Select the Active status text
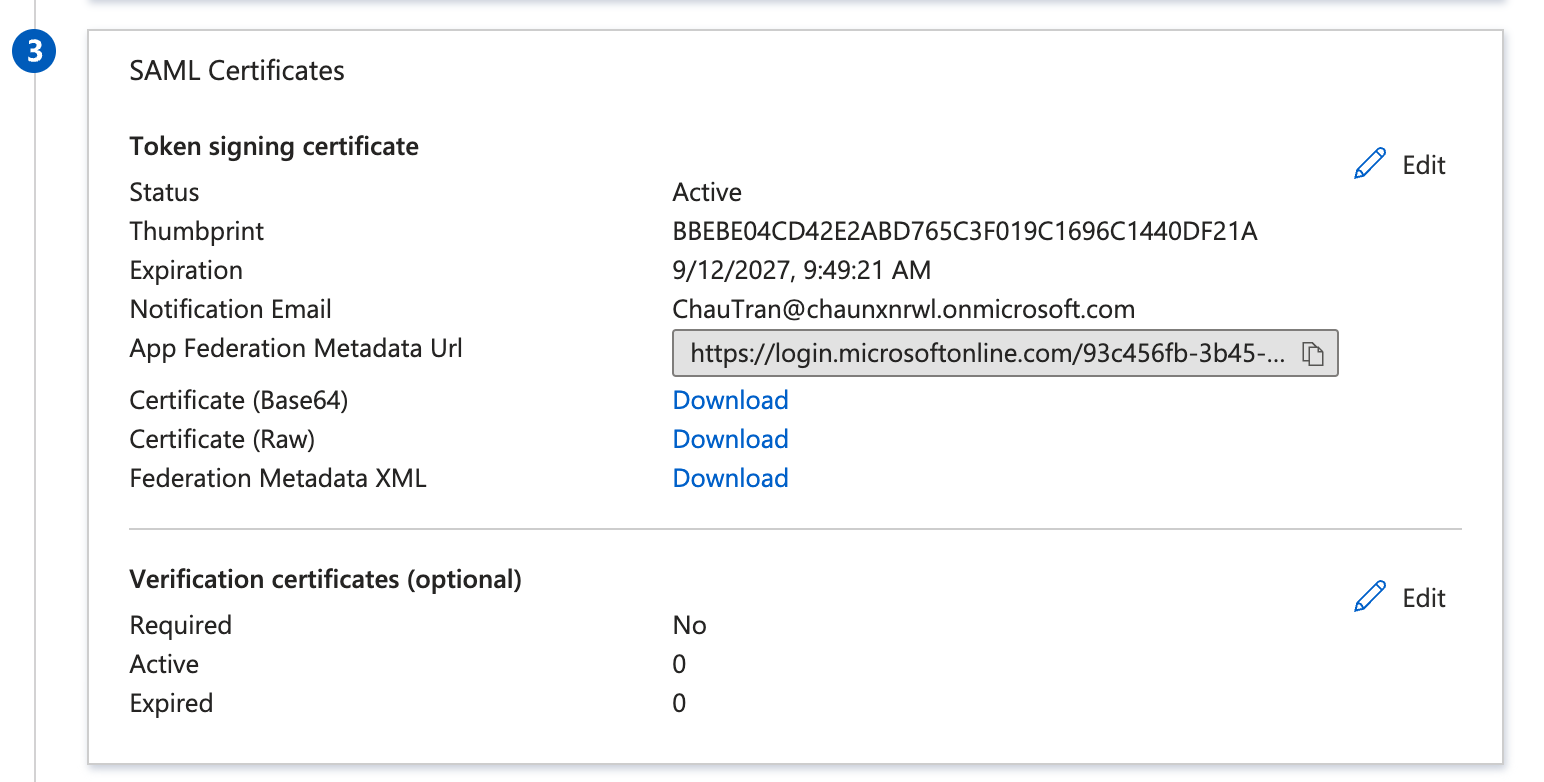The image size is (1544, 782). pyautogui.click(x=706, y=191)
